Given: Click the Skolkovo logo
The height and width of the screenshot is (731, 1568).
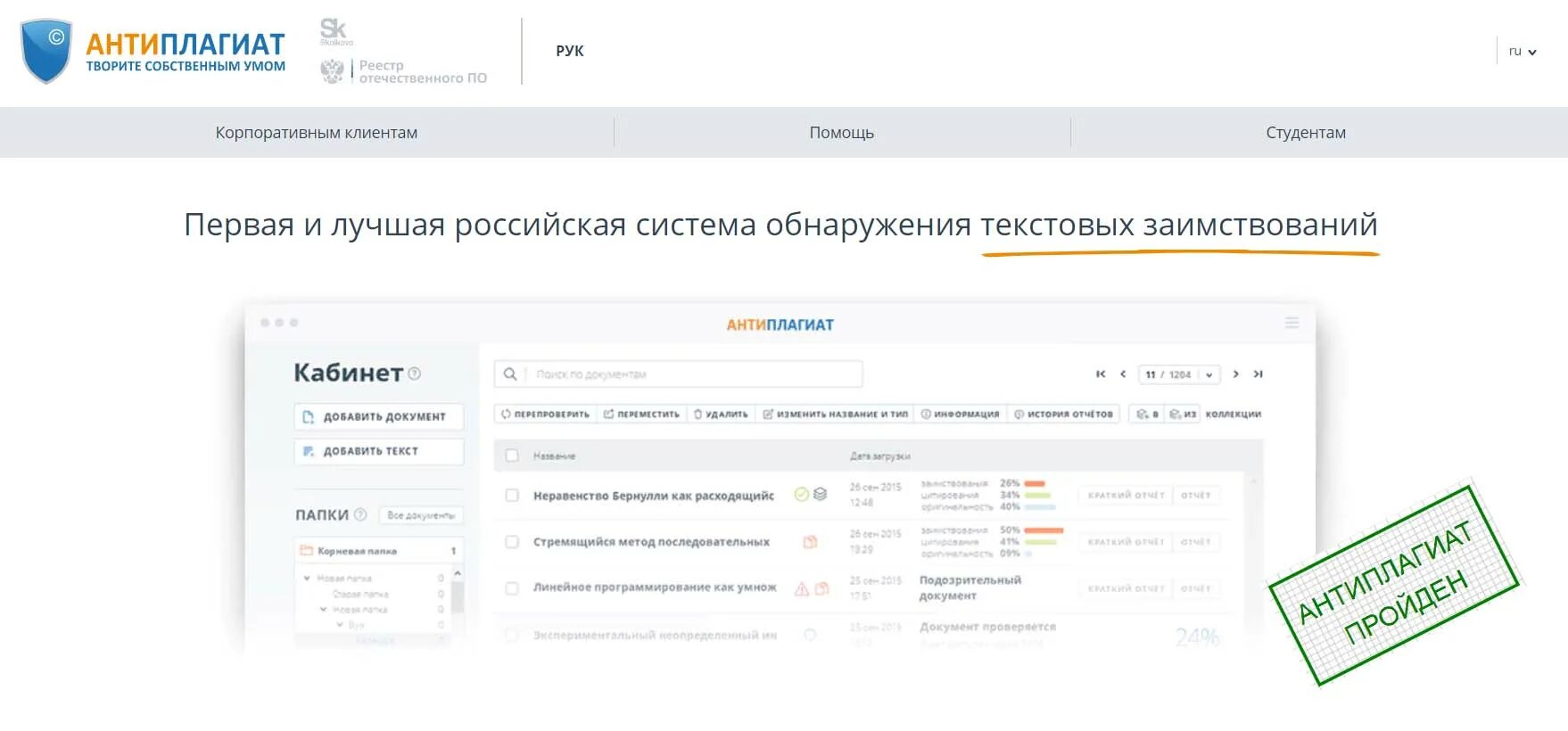Looking at the screenshot, I should 335,31.
